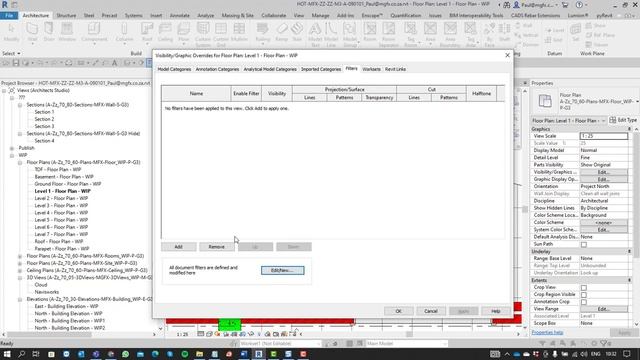The image size is (640, 360).
Task: Expand the Floor Plans MFX-Rooms_WIP group
Action: pos(20,256)
